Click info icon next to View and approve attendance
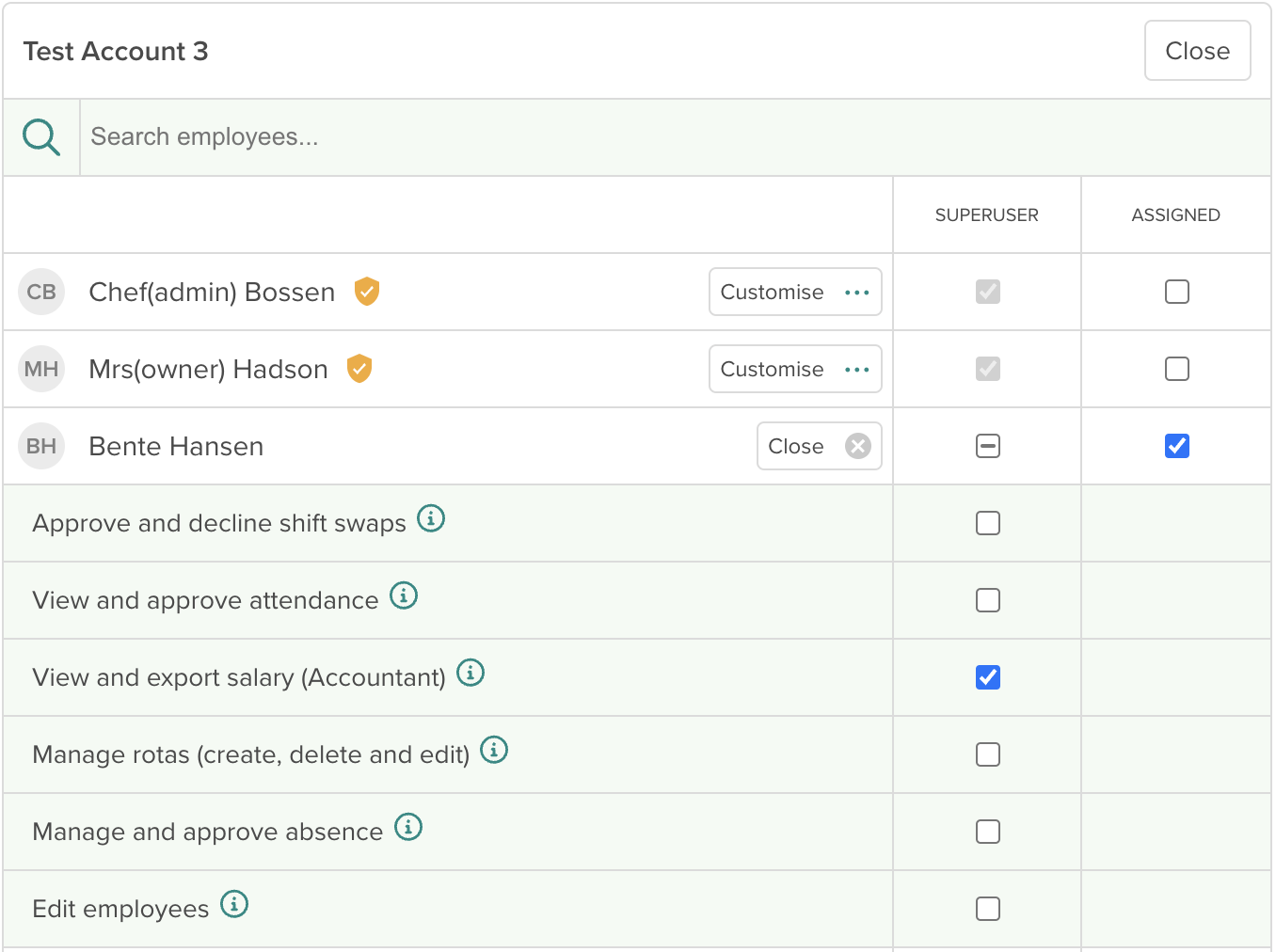 click(404, 595)
